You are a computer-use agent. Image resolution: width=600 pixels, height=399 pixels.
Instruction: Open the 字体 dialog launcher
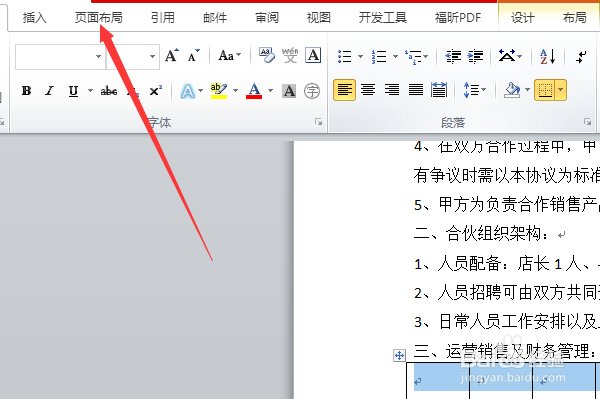pyautogui.click(x=318, y=122)
